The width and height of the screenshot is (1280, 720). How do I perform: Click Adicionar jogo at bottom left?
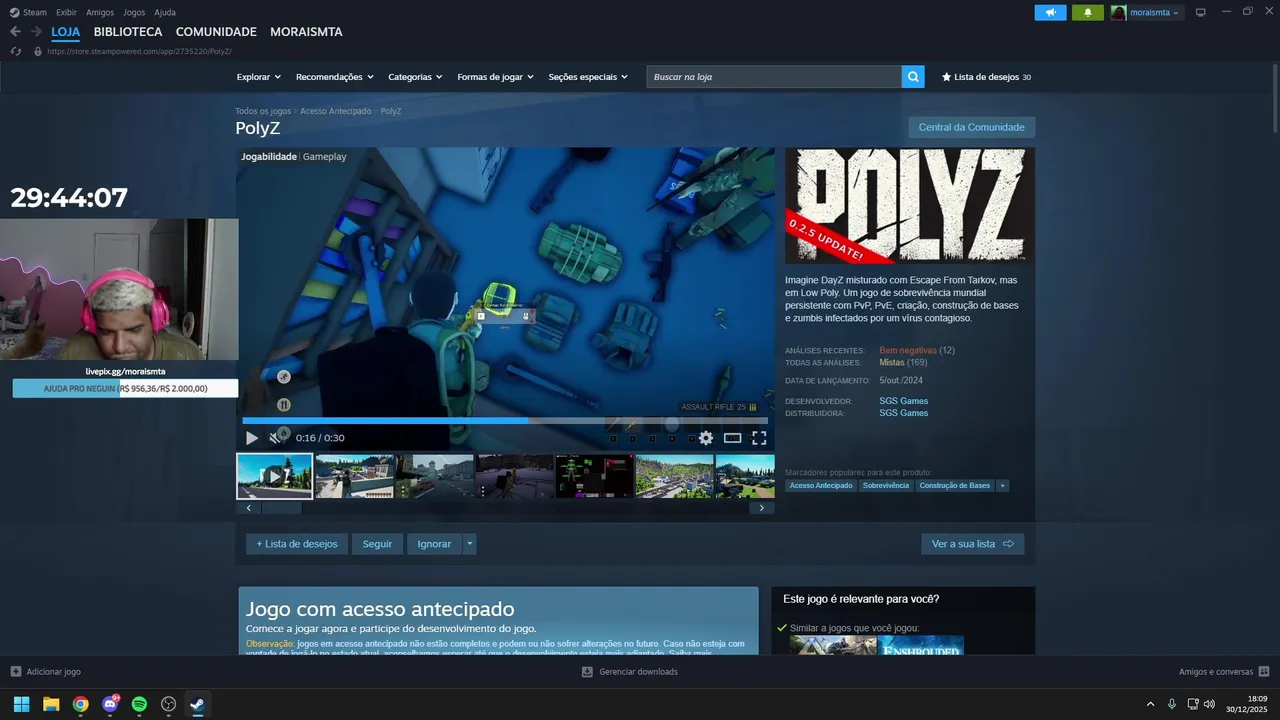coord(46,672)
